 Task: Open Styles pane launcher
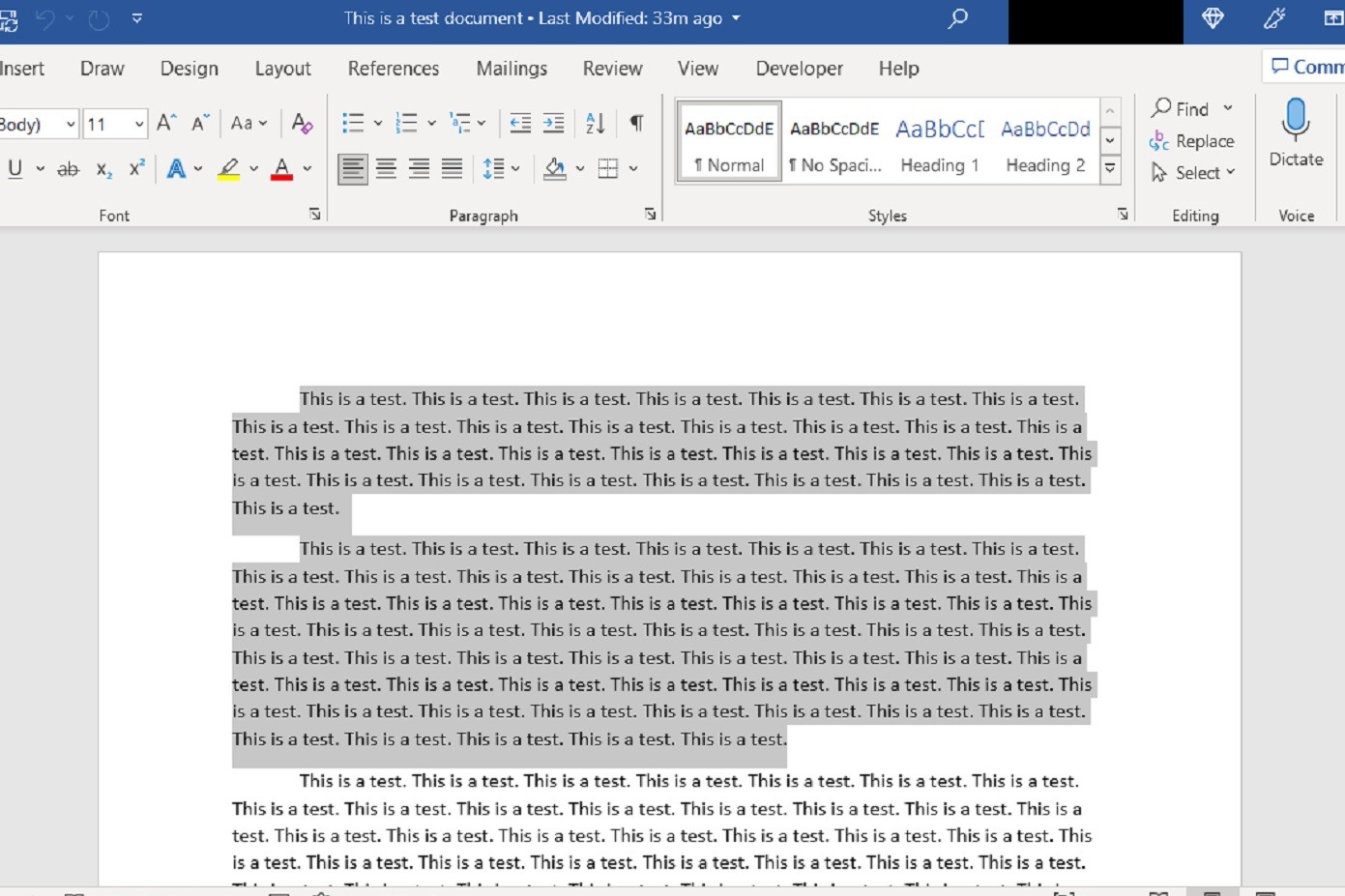click(1123, 215)
